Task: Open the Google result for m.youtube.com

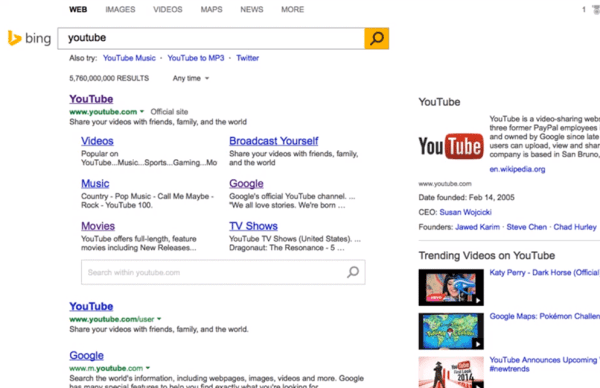Action: pos(86,355)
